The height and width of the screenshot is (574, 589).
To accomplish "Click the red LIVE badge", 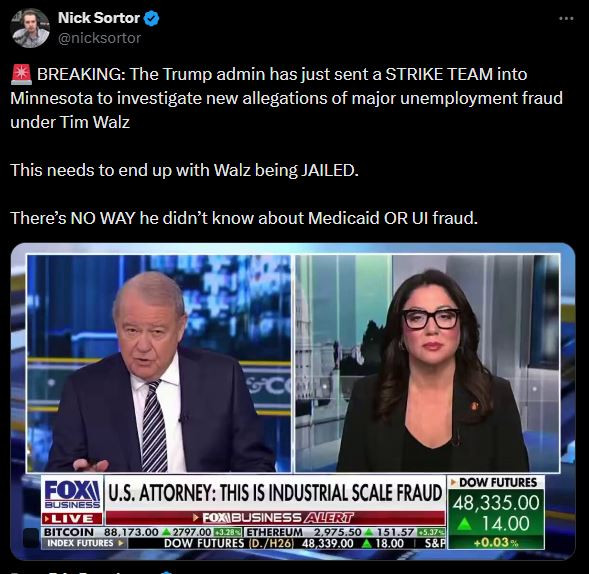I will 72,519.
